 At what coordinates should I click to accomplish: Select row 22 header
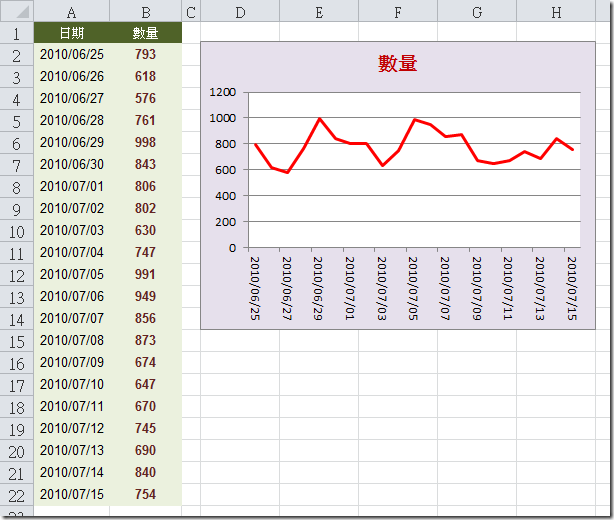(17, 495)
